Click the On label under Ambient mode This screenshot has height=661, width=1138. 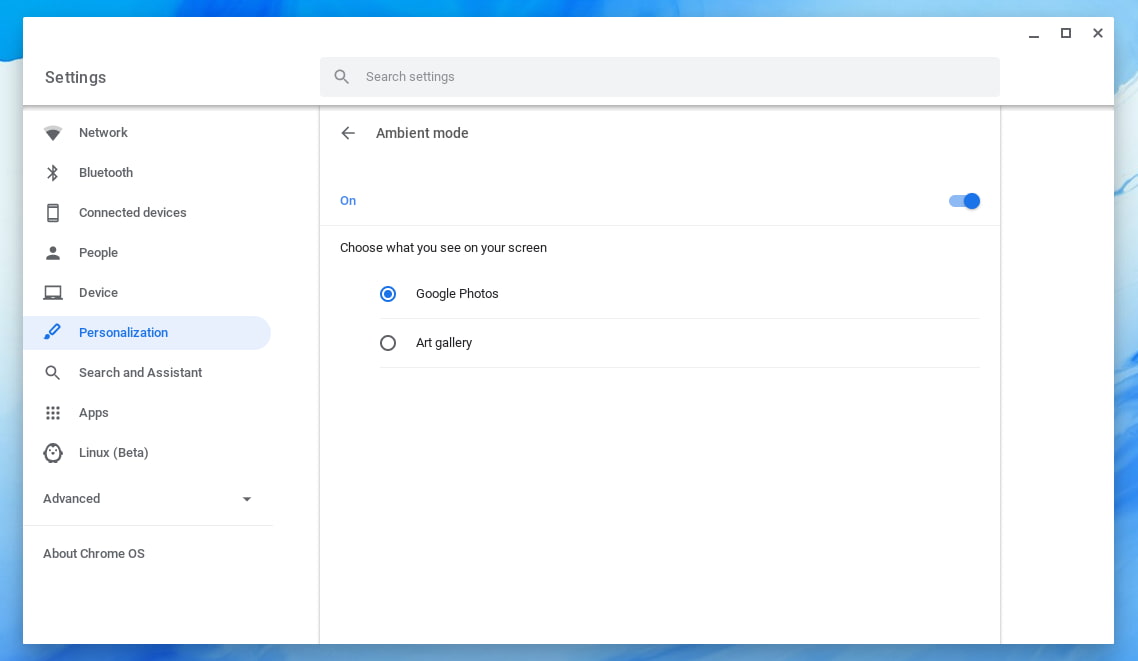pos(347,200)
